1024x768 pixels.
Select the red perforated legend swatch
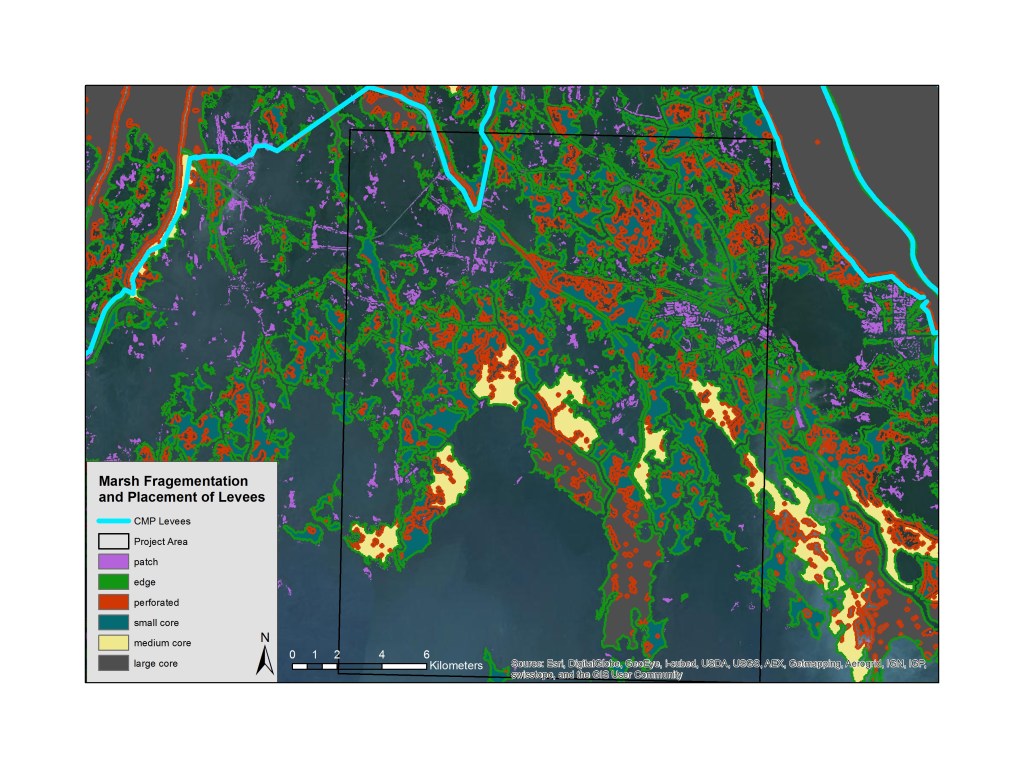coord(113,602)
